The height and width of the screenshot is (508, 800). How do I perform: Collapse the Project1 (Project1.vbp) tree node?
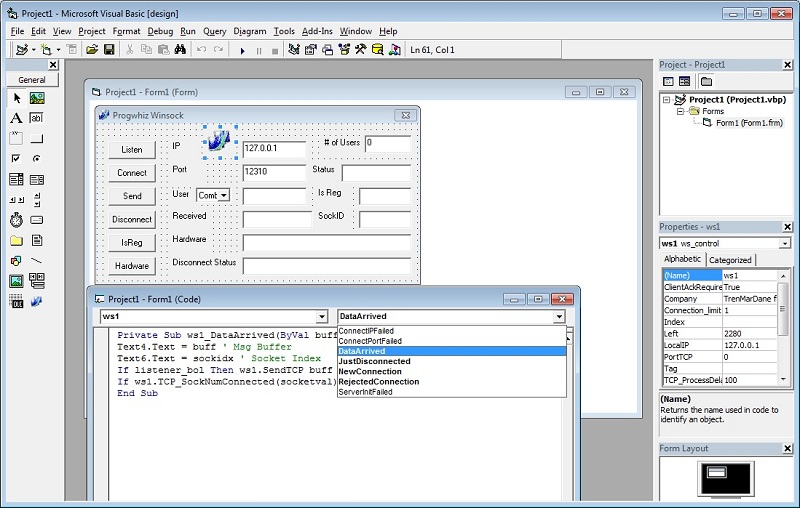pyautogui.click(x=666, y=100)
